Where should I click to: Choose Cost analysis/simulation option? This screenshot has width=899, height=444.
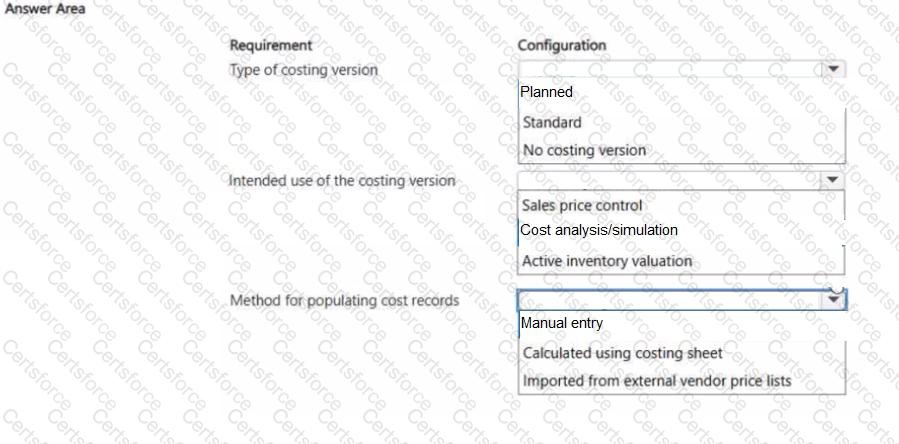click(599, 230)
